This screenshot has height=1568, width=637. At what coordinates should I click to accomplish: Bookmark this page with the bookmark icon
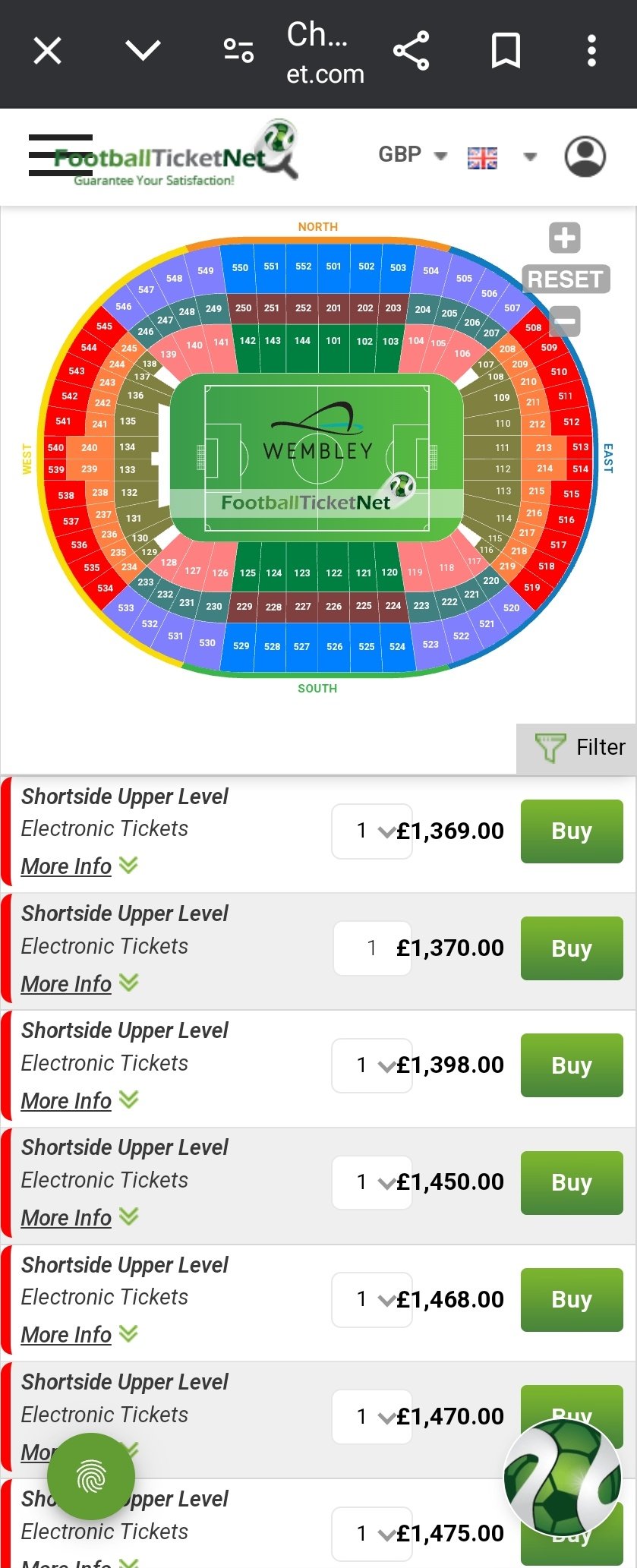tap(506, 52)
